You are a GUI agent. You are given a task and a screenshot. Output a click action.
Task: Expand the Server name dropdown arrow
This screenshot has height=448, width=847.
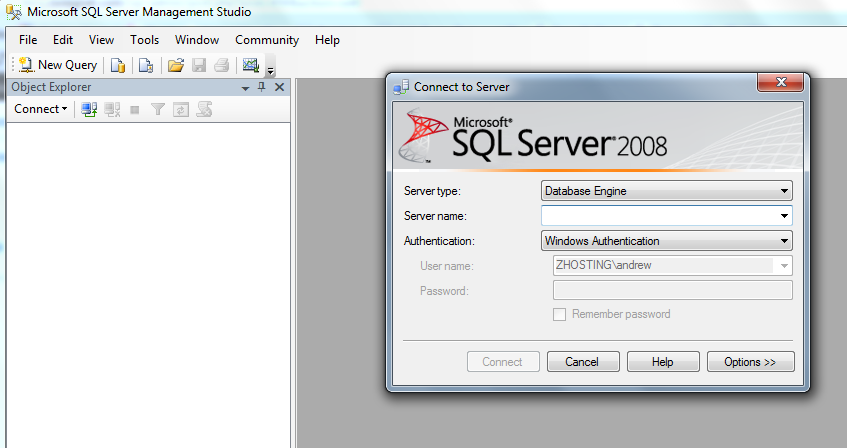tap(784, 216)
